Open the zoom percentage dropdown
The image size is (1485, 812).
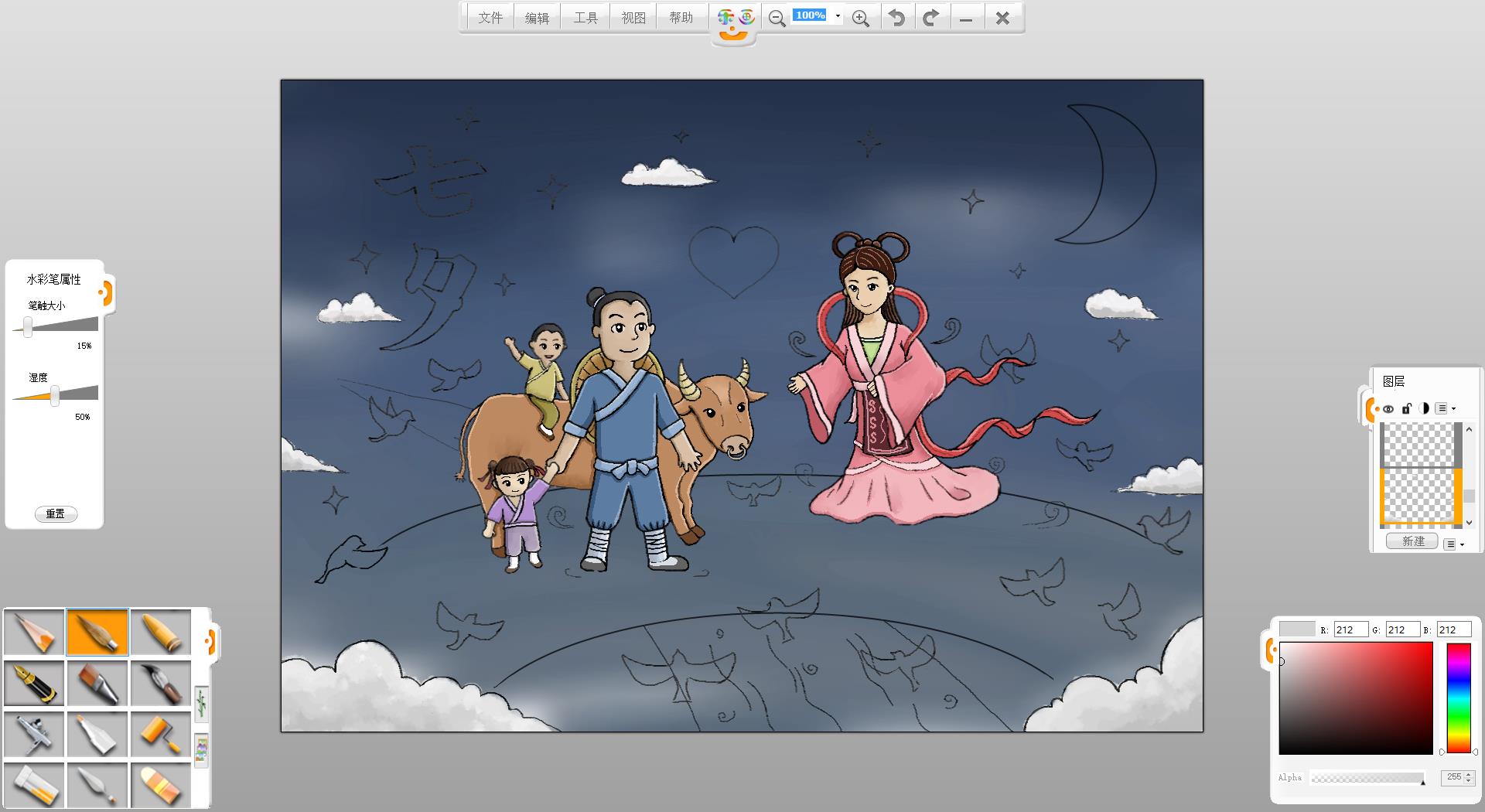pyautogui.click(x=838, y=16)
